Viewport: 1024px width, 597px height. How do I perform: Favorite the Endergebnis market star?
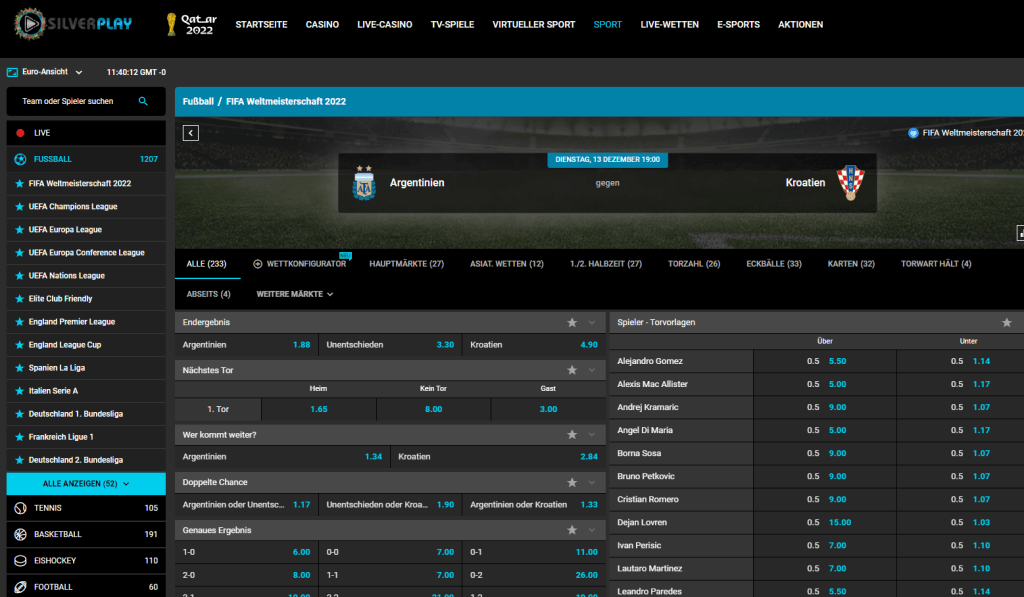tap(572, 323)
